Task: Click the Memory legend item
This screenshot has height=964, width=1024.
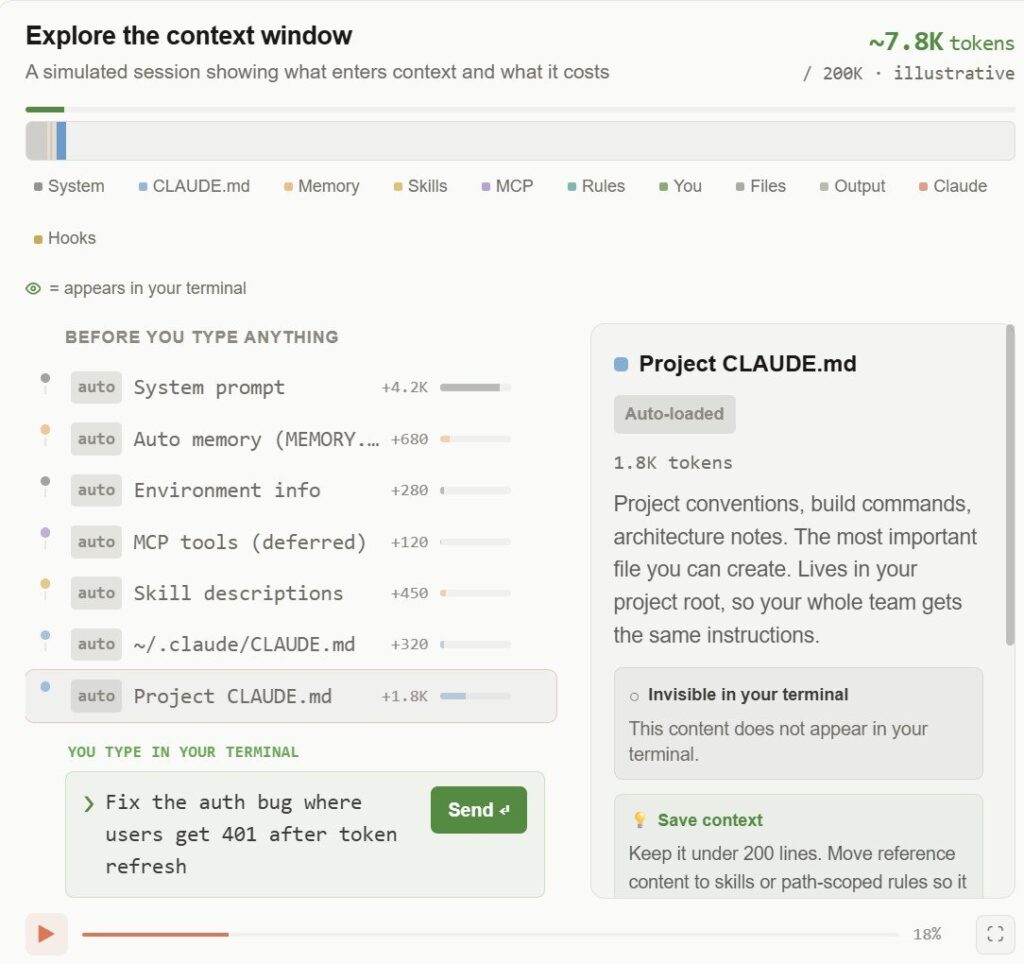Action: point(322,186)
